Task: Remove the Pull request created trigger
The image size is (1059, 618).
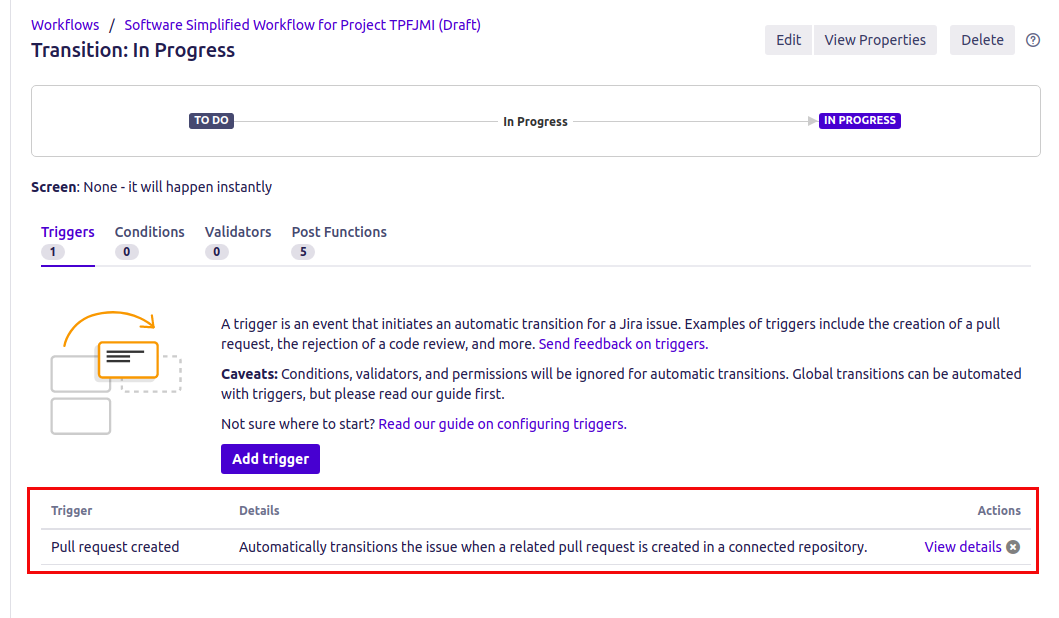Action: 1013,547
